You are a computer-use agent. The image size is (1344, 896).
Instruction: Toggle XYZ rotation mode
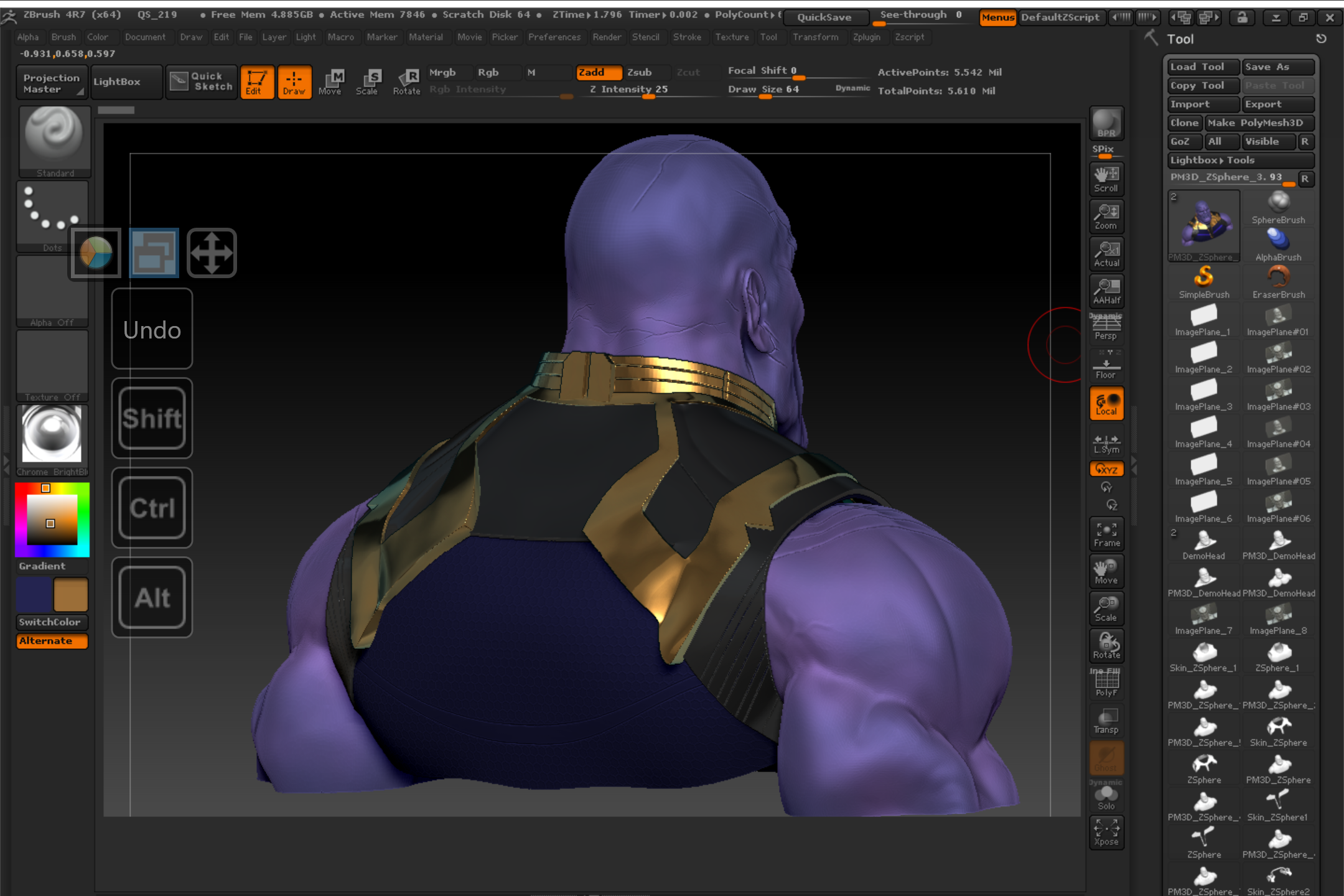tap(1106, 469)
